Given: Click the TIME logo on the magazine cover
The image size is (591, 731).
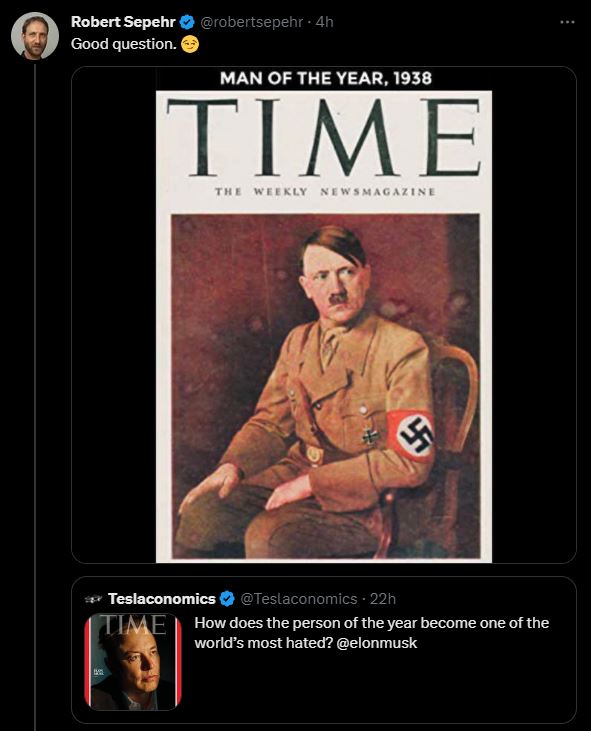Looking at the screenshot, I should pos(323,137).
